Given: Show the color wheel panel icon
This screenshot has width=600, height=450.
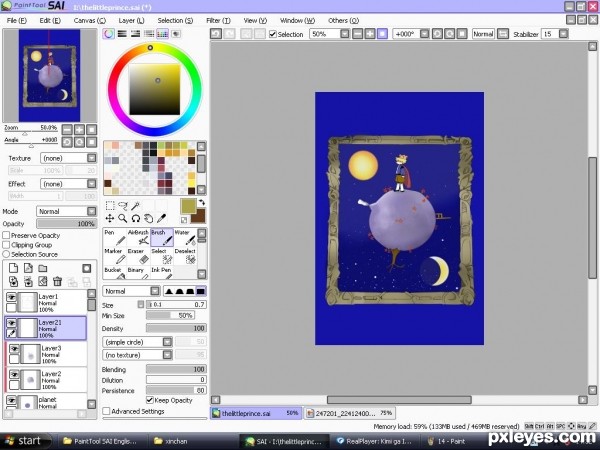Looking at the screenshot, I should pyautogui.click(x=109, y=34).
